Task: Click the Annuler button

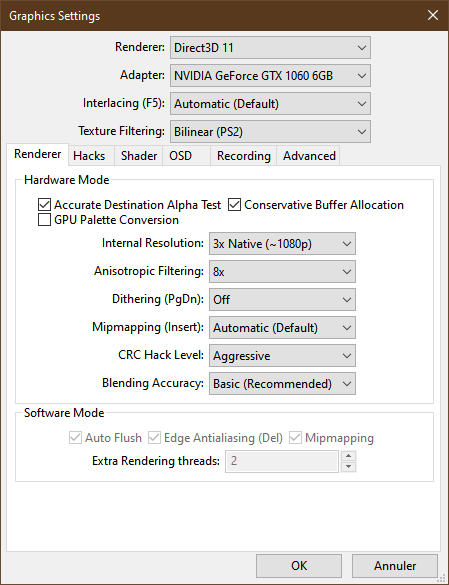Action: pyautogui.click(x=395, y=566)
